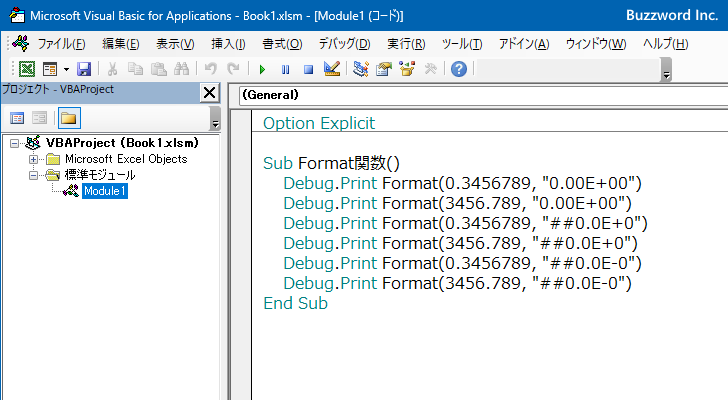Toggle Folders icon in project pane
The width and height of the screenshot is (728, 400).
pyautogui.click(x=69, y=118)
